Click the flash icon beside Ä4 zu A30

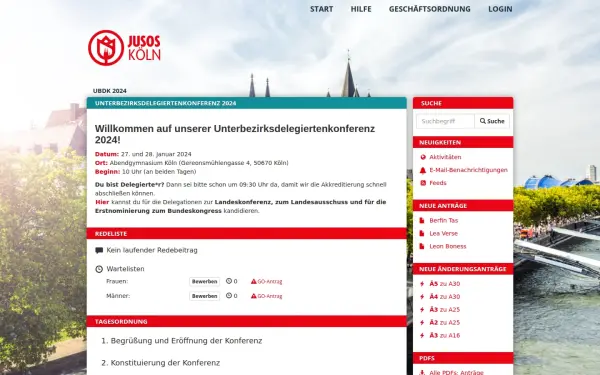(422, 297)
